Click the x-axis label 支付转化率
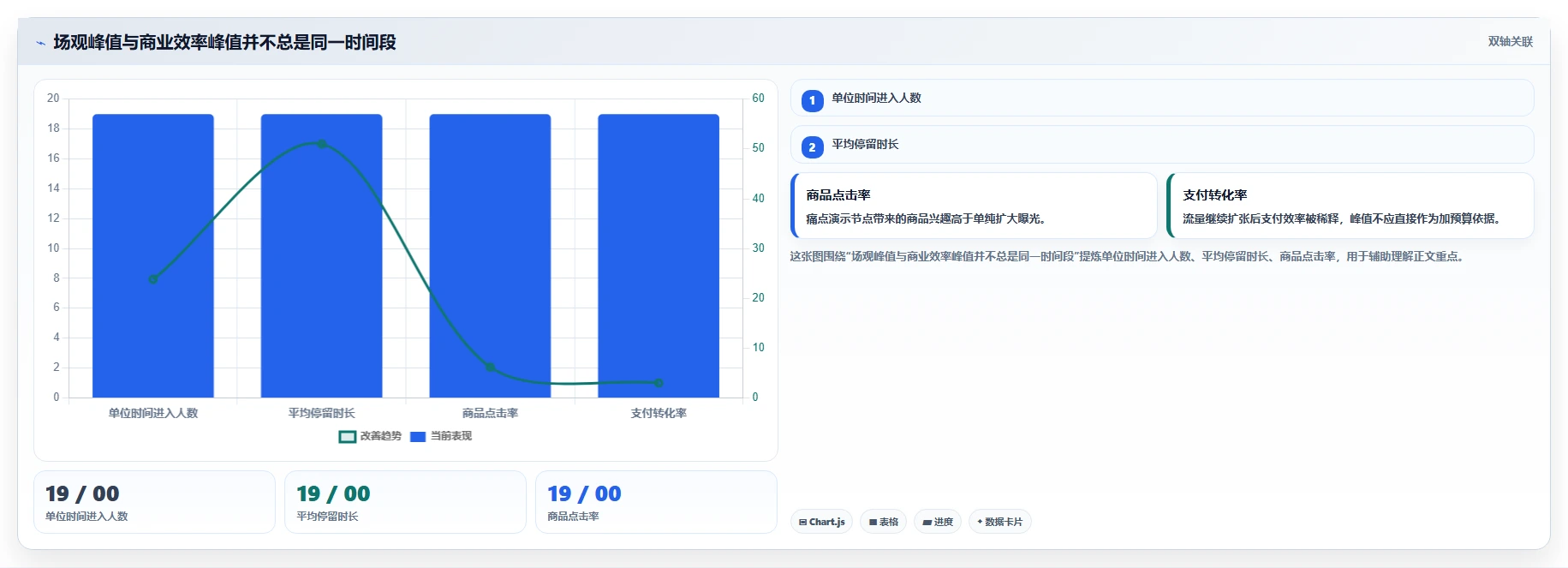 click(659, 413)
